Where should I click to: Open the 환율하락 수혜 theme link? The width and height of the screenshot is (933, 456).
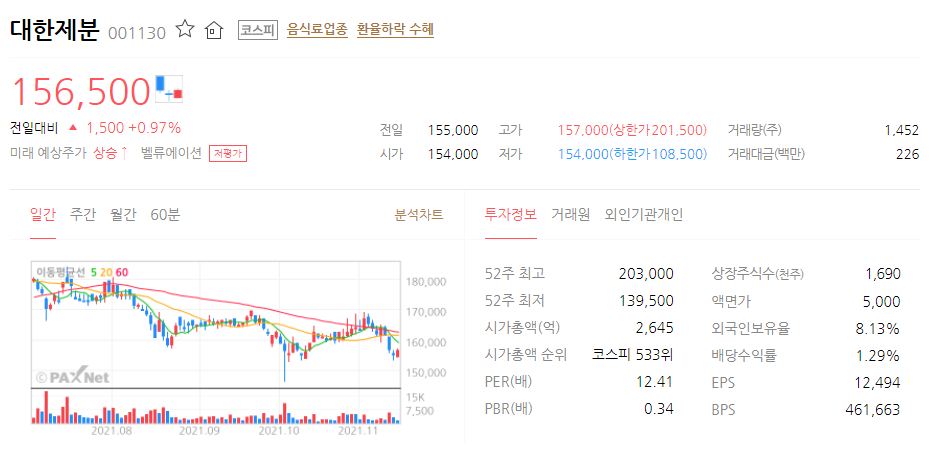pyautogui.click(x=395, y=29)
